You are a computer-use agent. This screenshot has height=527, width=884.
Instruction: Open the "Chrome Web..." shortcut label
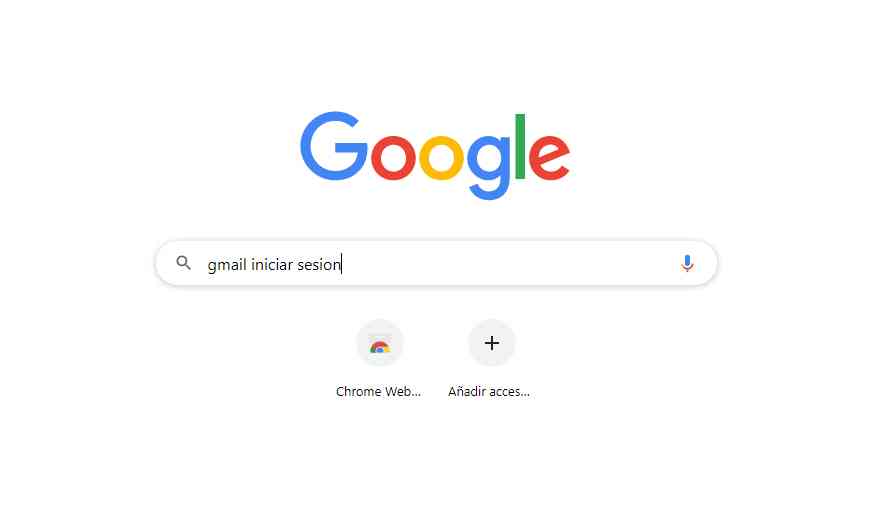[x=378, y=391]
